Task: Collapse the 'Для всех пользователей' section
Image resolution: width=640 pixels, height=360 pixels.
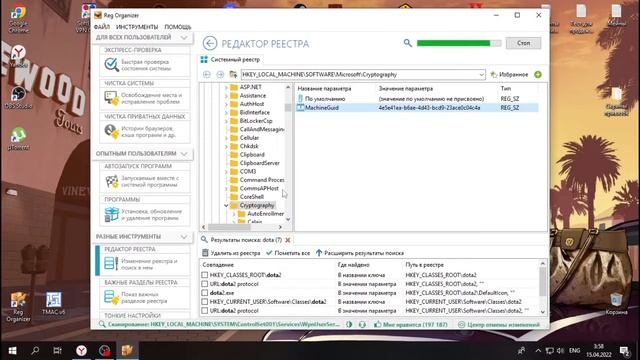Action: pos(184,38)
